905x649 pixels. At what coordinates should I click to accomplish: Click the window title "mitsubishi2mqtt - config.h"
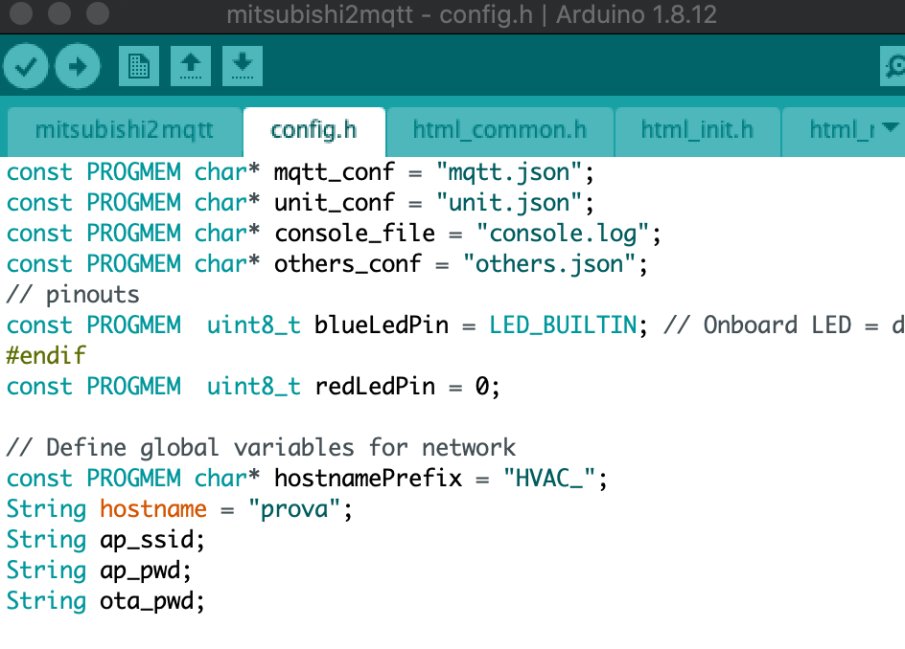(380, 14)
